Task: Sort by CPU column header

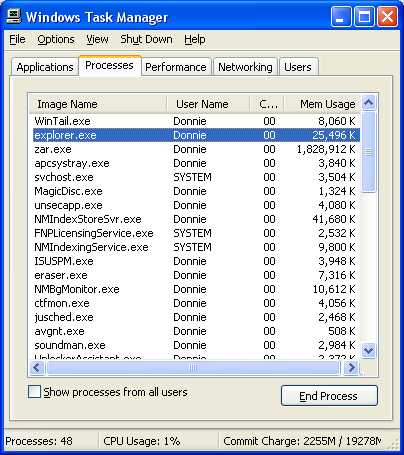Action: tap(267, 104)
